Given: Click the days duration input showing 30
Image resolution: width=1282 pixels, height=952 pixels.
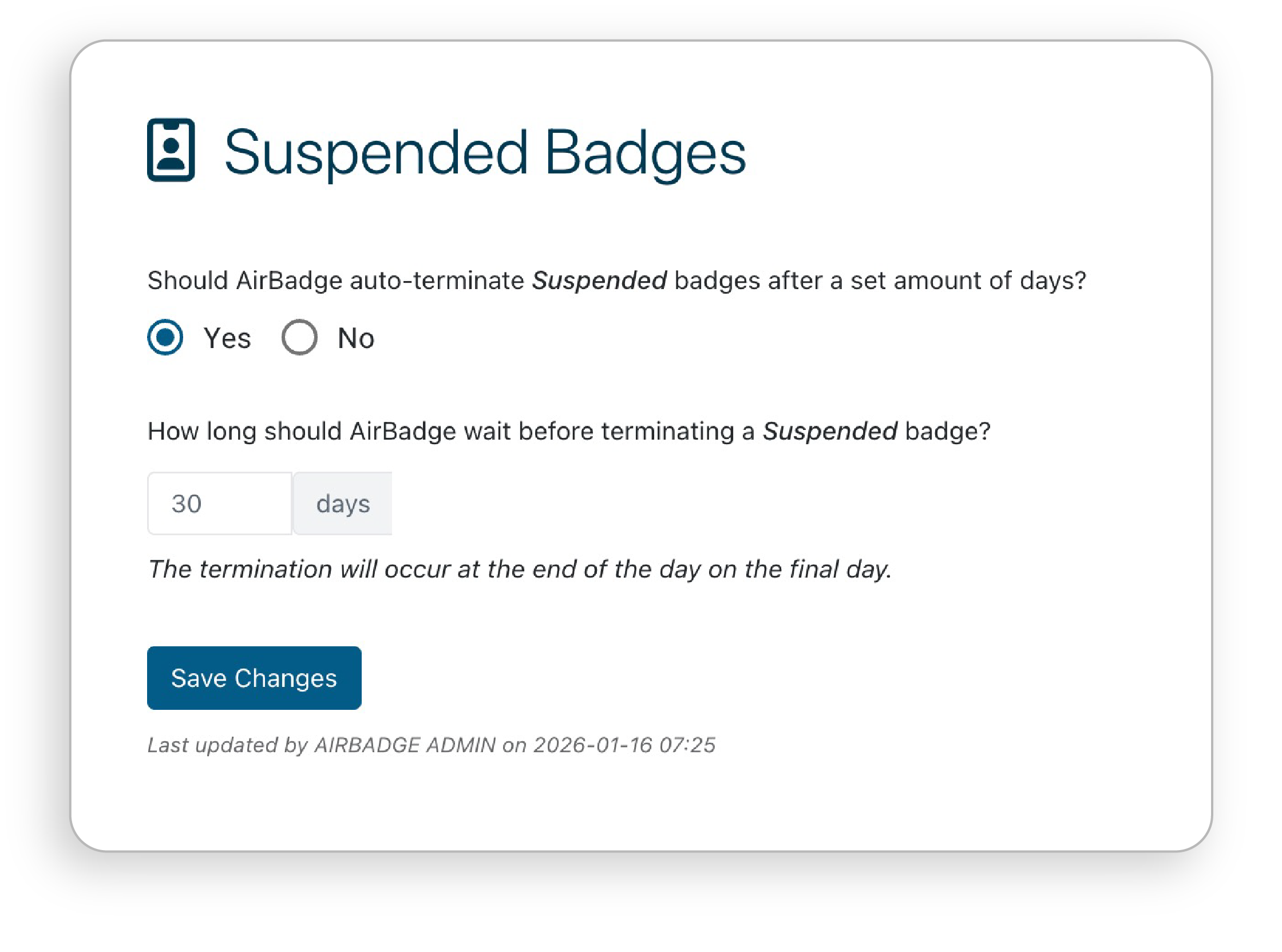Looking at the screenshot, I should (220, 504).
